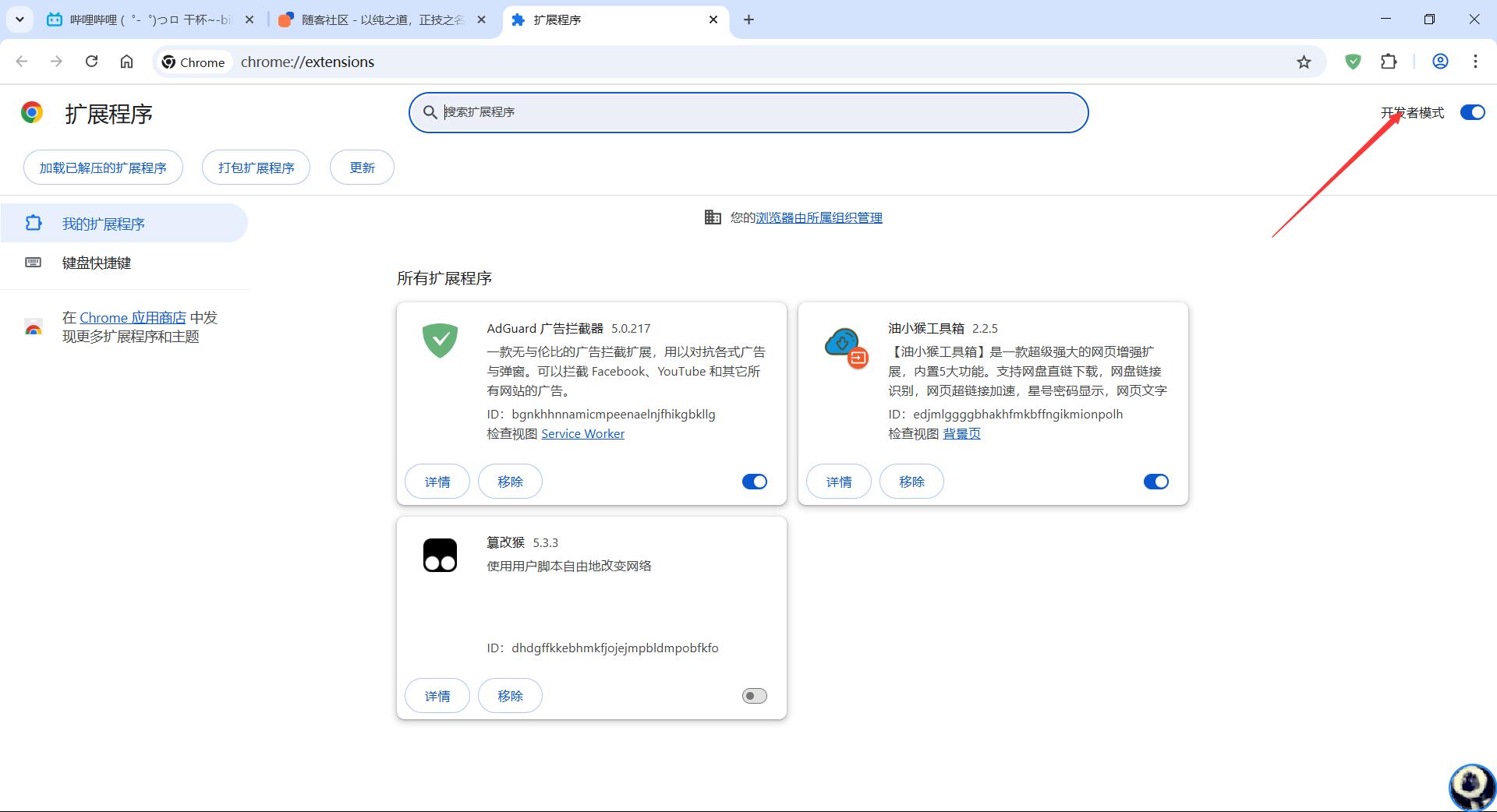The width and height of the screenshot is (1497, 812).
Task: Select the 篡改猴 ID dhdgffkkebhmkfjojejmpbldmpobfkfo
Action: click(614, 648)
